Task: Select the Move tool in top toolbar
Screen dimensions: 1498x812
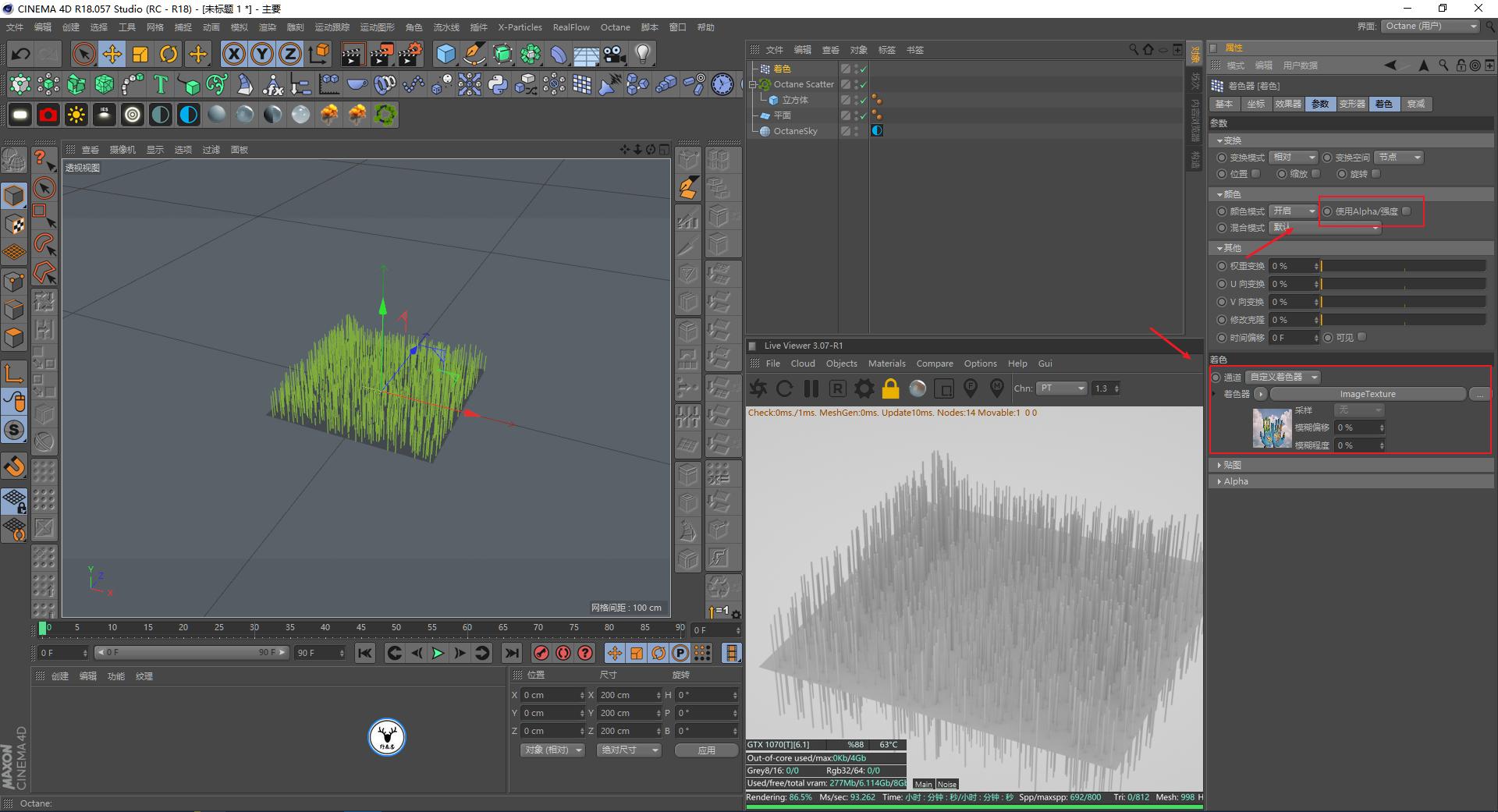Action: tap(112, 54)
